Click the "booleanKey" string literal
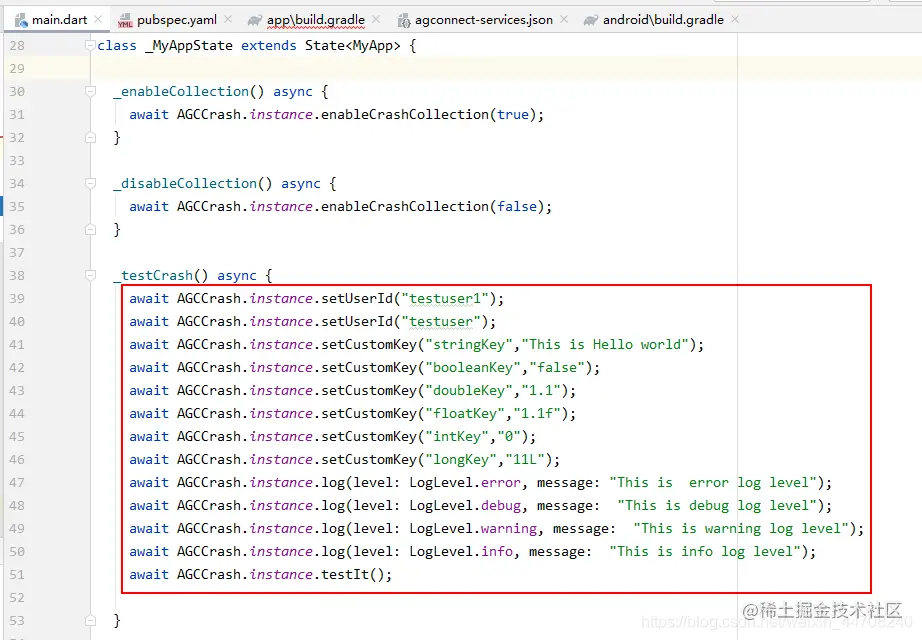The image size is (922, 640). [473, 368]
